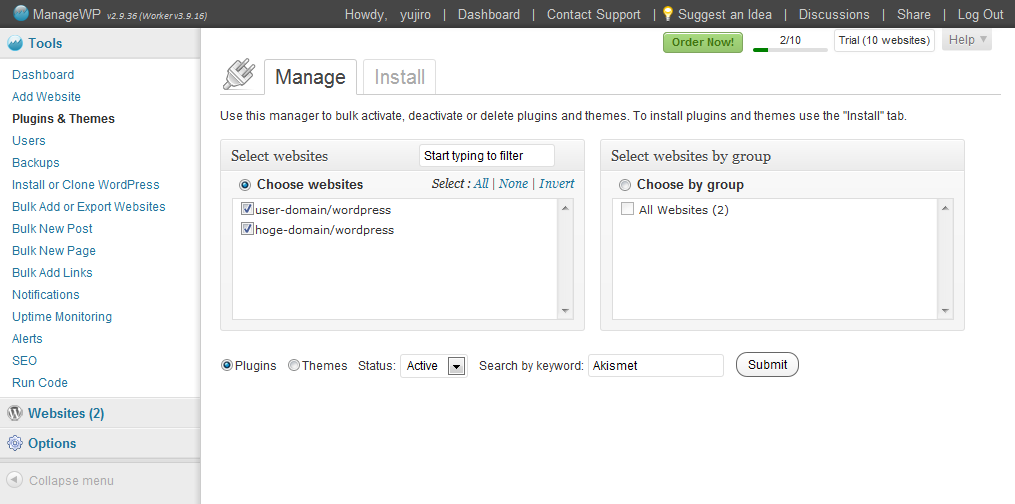Click the green Order Now! button
1015x504 pixels.
[x=702, y=43]
